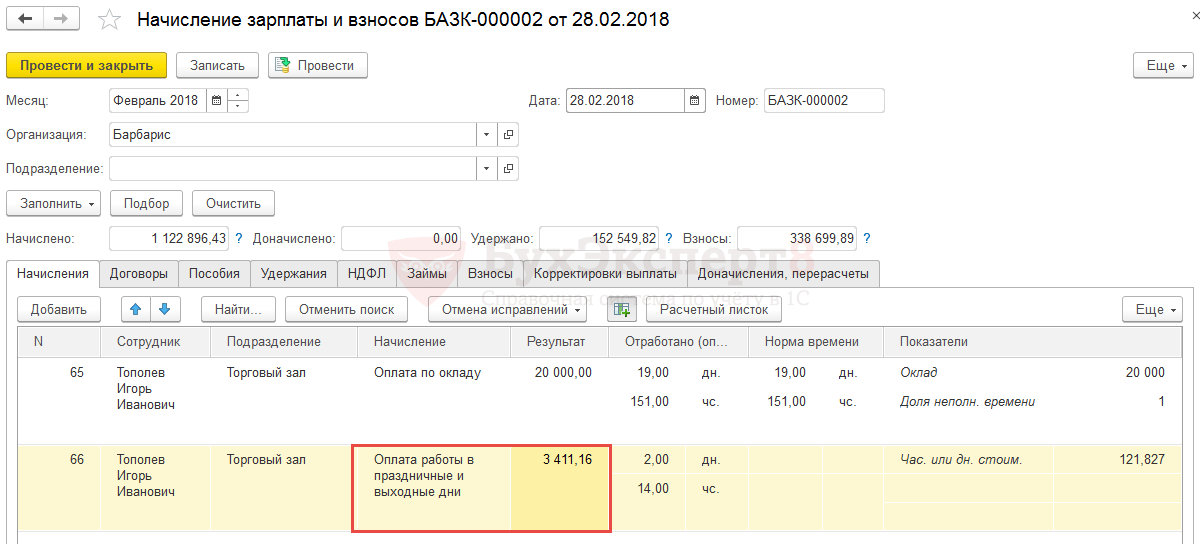This screenshot has height=544, width=1200.
Task: Select result cell 3 411,16
Action: click(560, 487)
